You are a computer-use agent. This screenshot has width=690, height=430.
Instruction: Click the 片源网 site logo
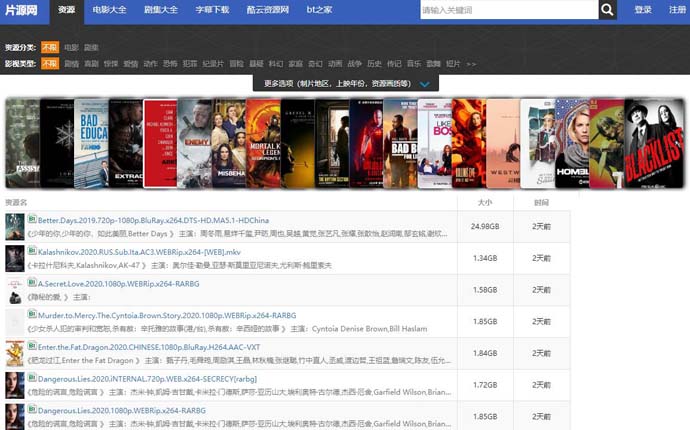point(21,10)
